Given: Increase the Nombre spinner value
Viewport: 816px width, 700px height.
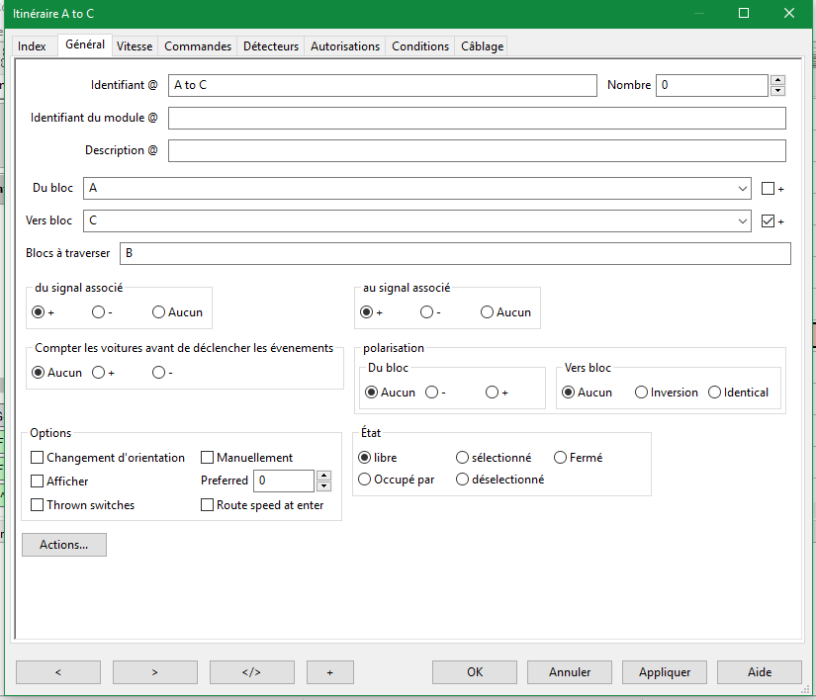Looking at the screenshot, I should pos(778,81).
